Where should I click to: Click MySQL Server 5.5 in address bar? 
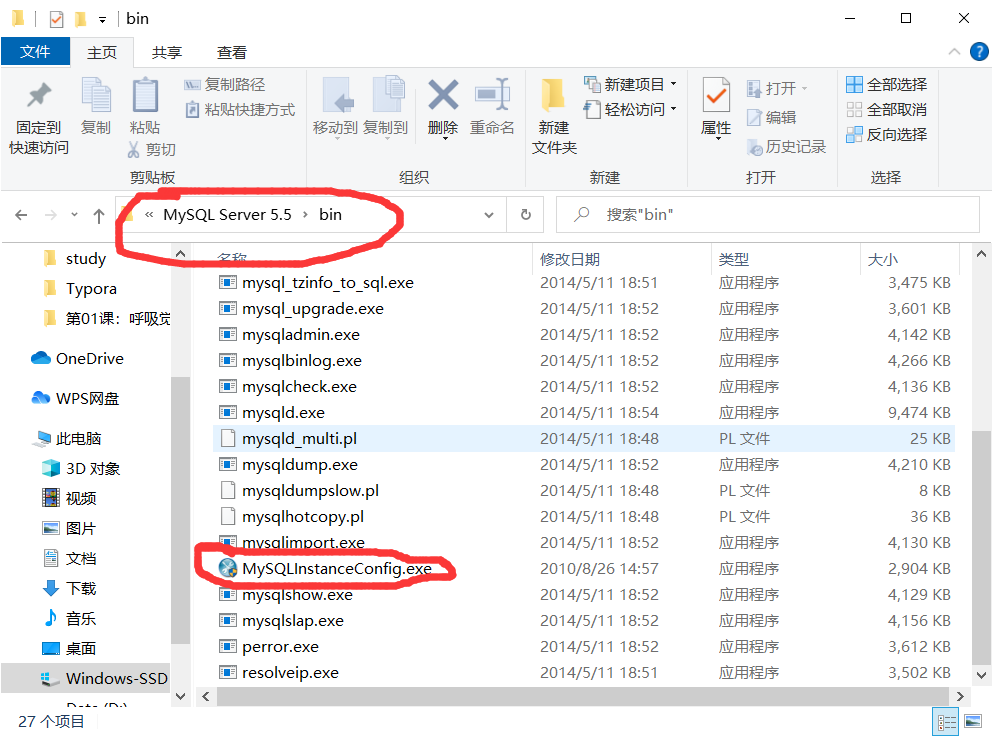pyautogui.click(x=227, y=215)
